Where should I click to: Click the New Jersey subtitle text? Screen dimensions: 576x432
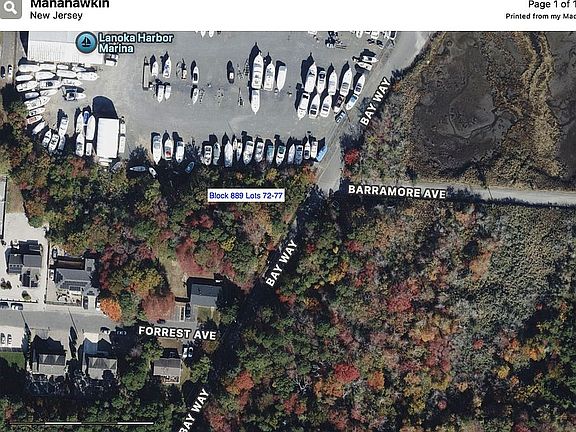(x=56, y=15)
